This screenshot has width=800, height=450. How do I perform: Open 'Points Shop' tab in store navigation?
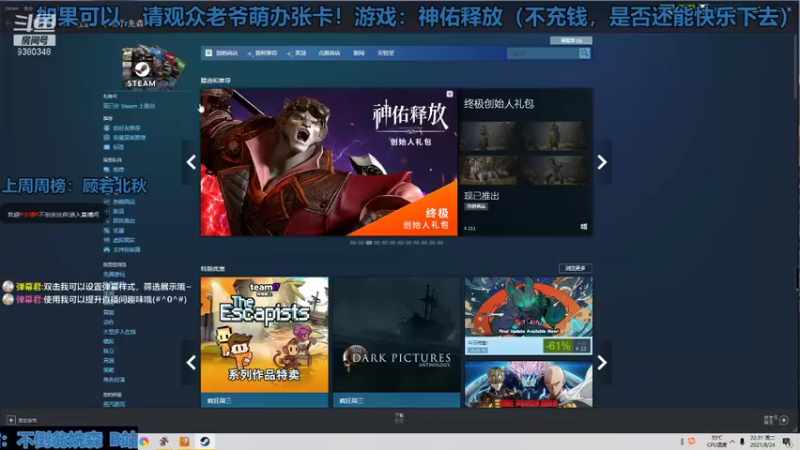[329, 53]
